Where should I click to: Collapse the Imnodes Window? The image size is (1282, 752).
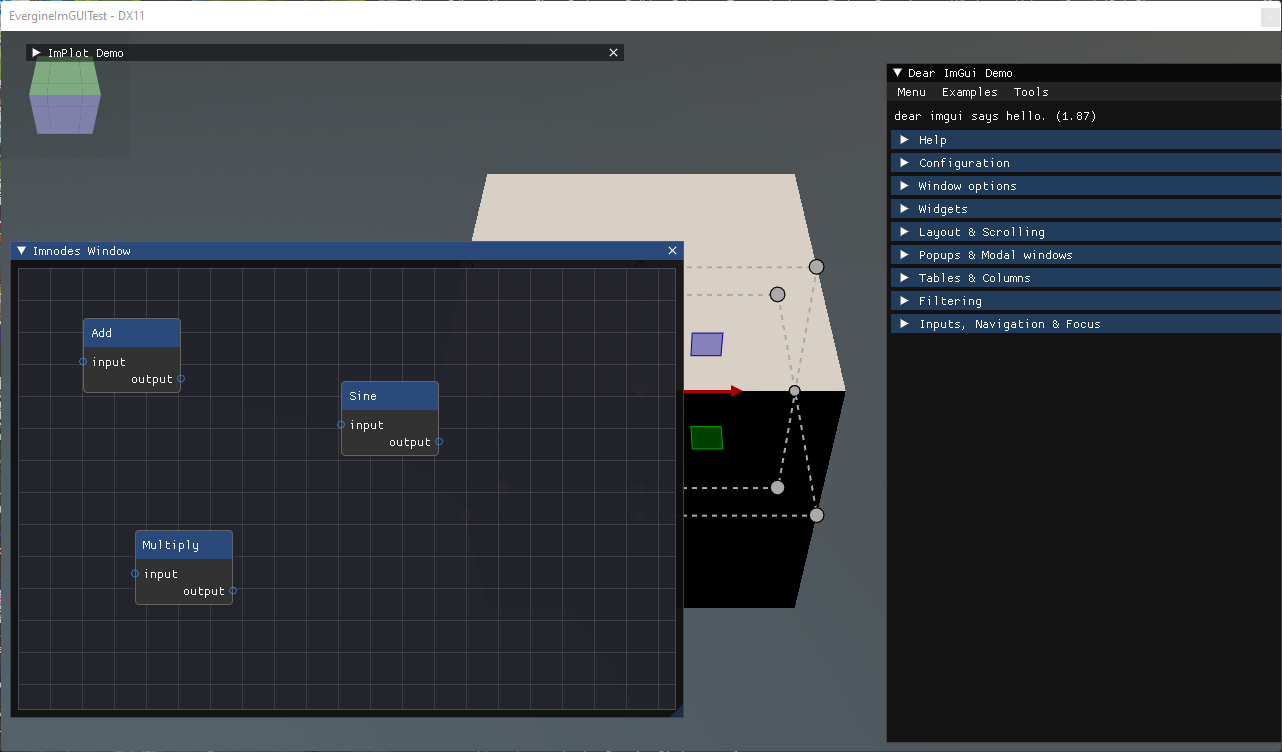point(22,251)
